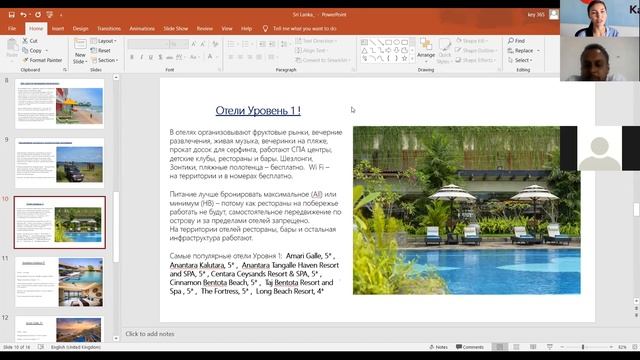Open the Quick Styles gallery
The image size is (640, 360).
click(x=444, y=51)
